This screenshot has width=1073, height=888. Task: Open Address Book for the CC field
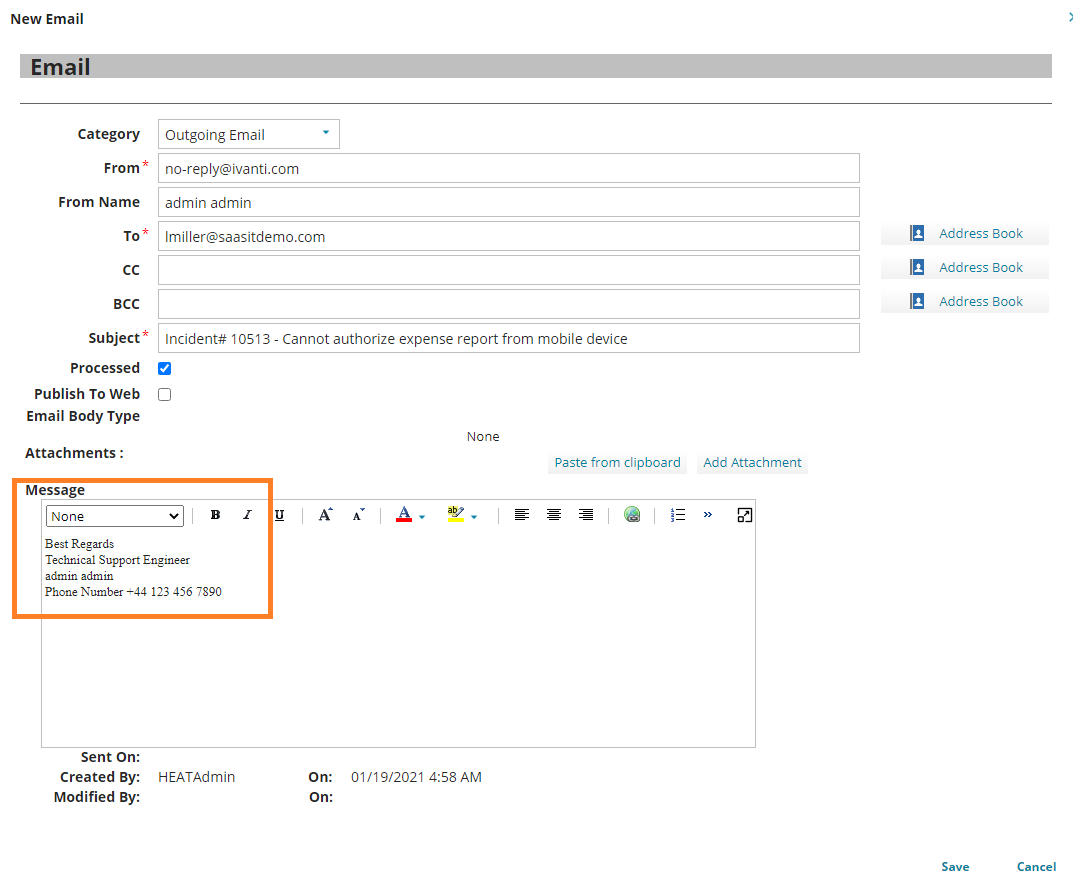click(x=966, y=268)
